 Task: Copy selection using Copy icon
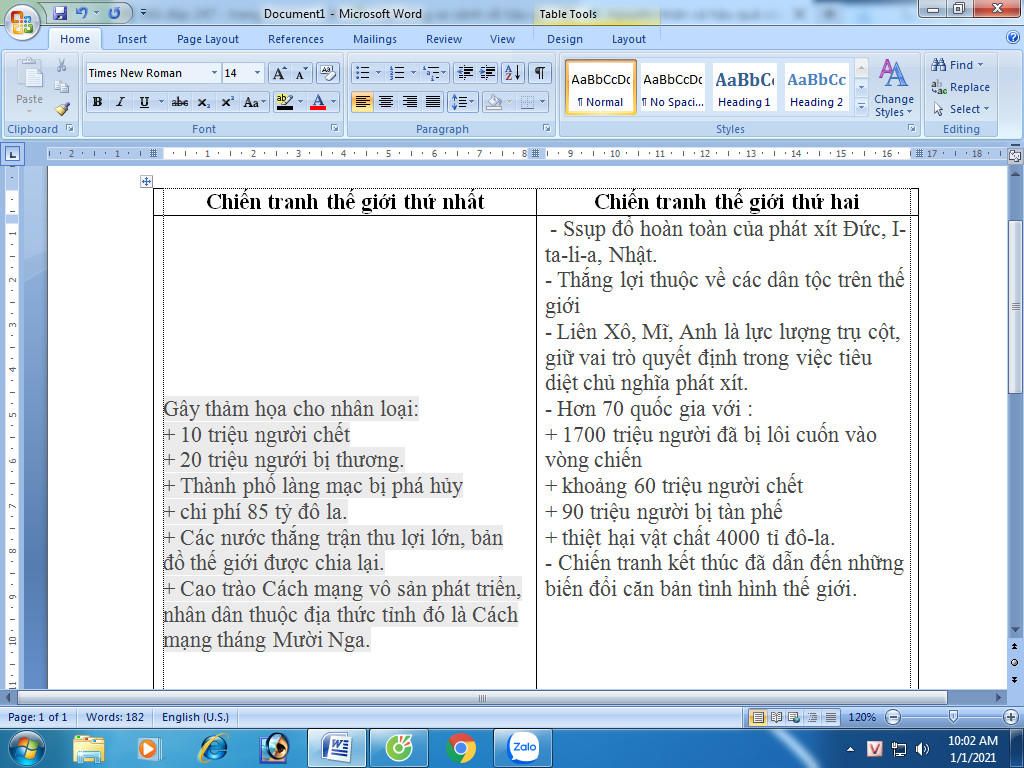(61, 87)
